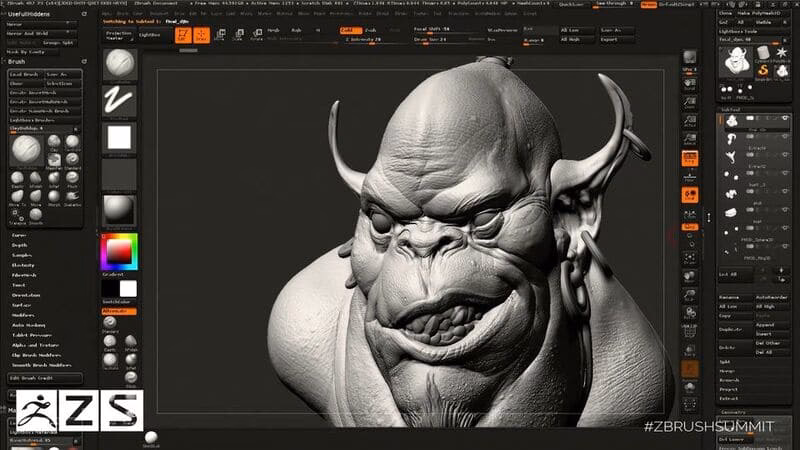Click Lightbox Brushes button
This screenshot has width=800, height=450.
click(x=45, y=120)
